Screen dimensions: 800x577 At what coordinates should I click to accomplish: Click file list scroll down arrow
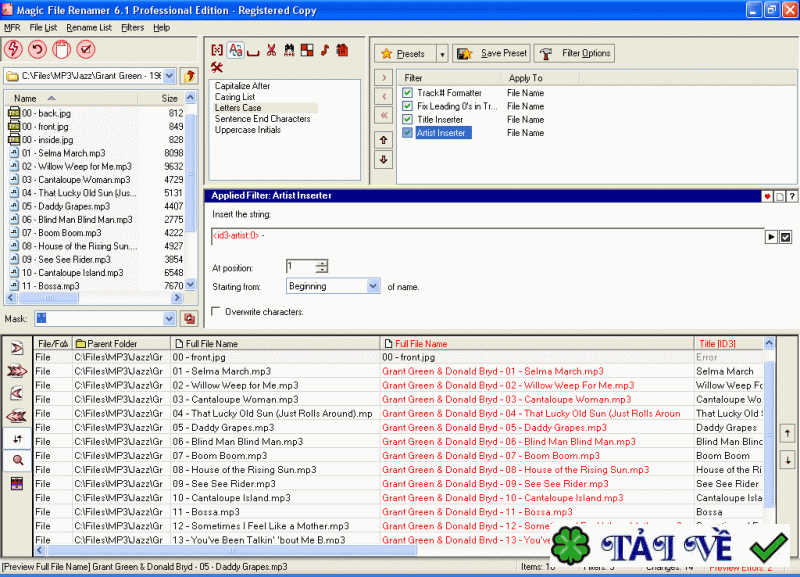click(x=190, y=285)
